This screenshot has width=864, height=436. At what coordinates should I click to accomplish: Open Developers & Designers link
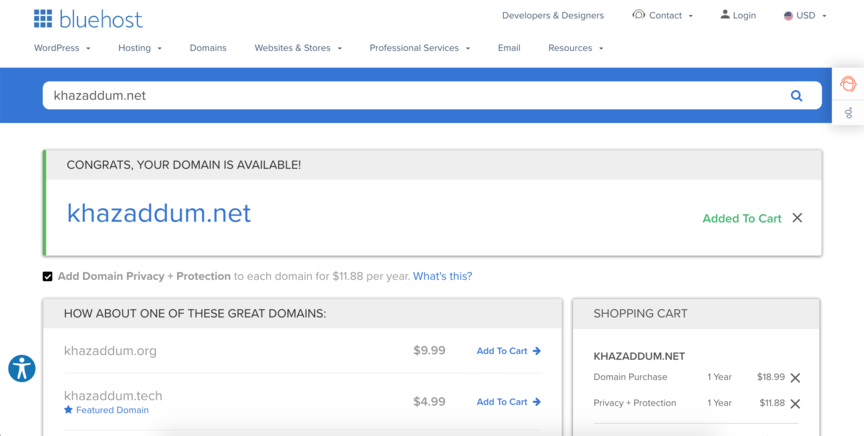coord(553,16)
